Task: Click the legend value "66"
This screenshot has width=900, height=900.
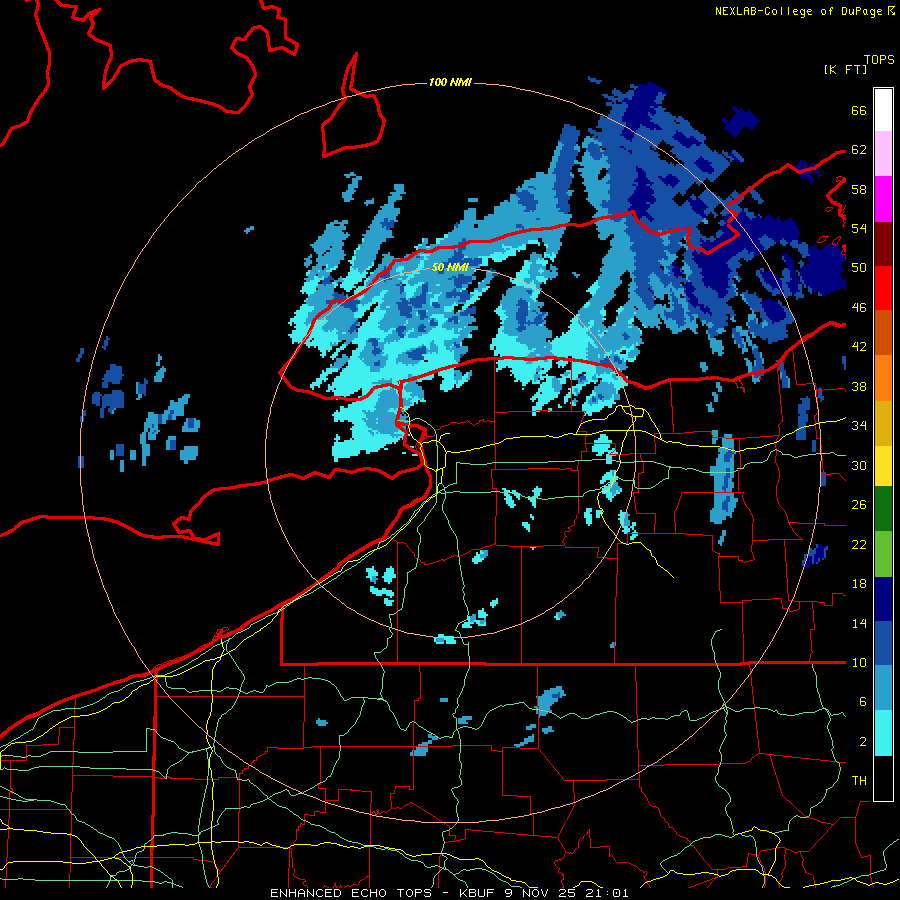Action: pyautogui.click(x=859, y=110)
